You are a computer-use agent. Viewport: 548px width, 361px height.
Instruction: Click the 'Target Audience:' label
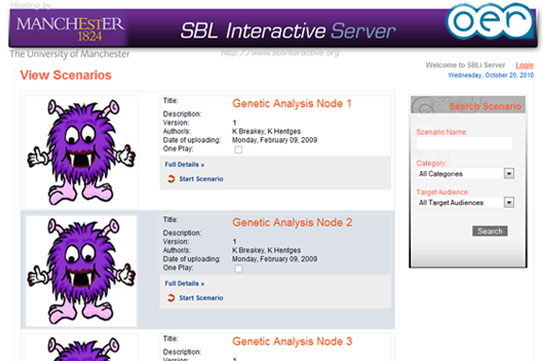(442, 192)
